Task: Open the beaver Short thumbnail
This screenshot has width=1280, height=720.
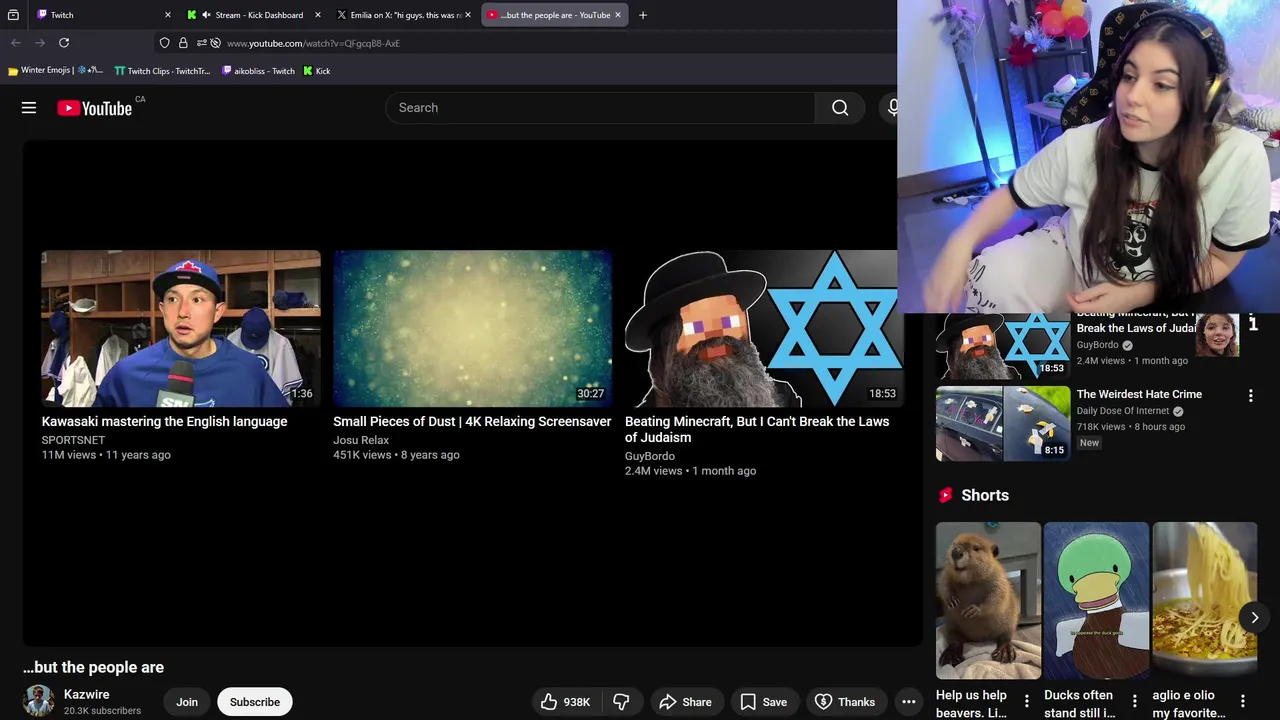Action: coord(988,600)
